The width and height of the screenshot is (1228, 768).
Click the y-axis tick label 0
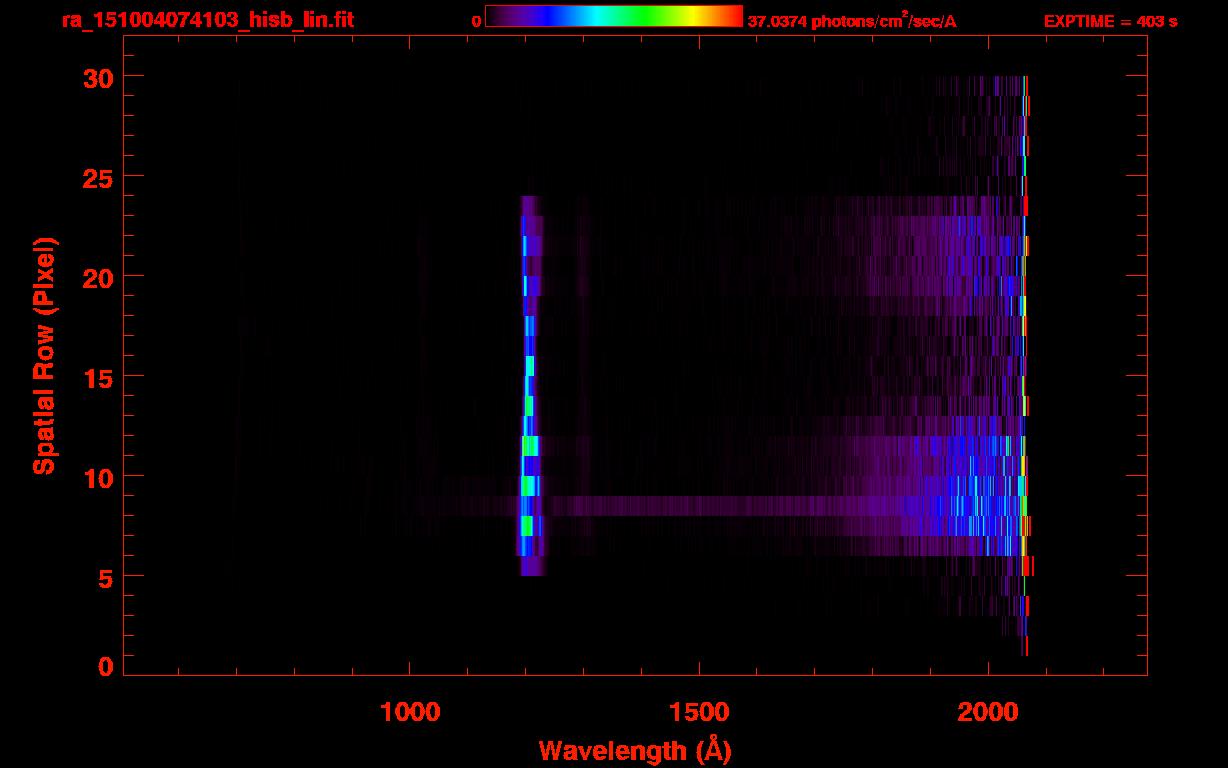coord(105,667)
